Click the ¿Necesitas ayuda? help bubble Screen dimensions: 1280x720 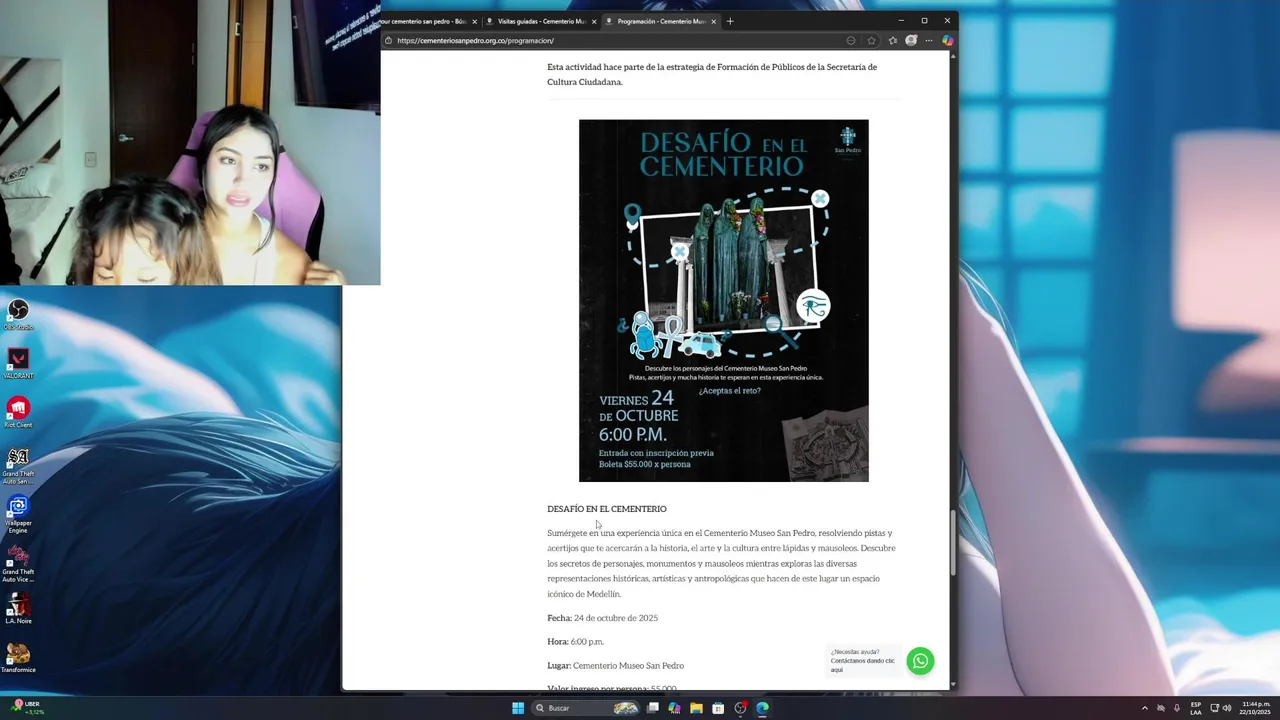(x=865, y=661)
